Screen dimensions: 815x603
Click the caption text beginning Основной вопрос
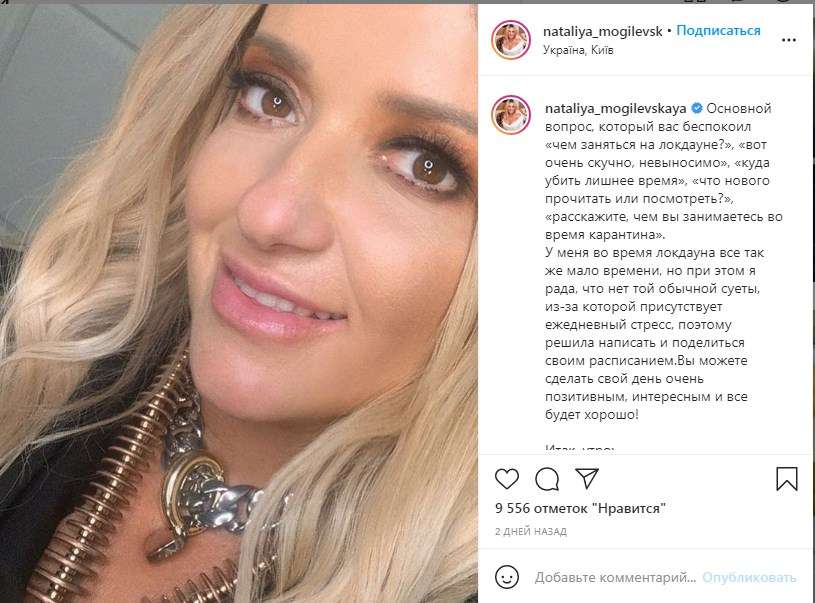[x=664, y=261]
